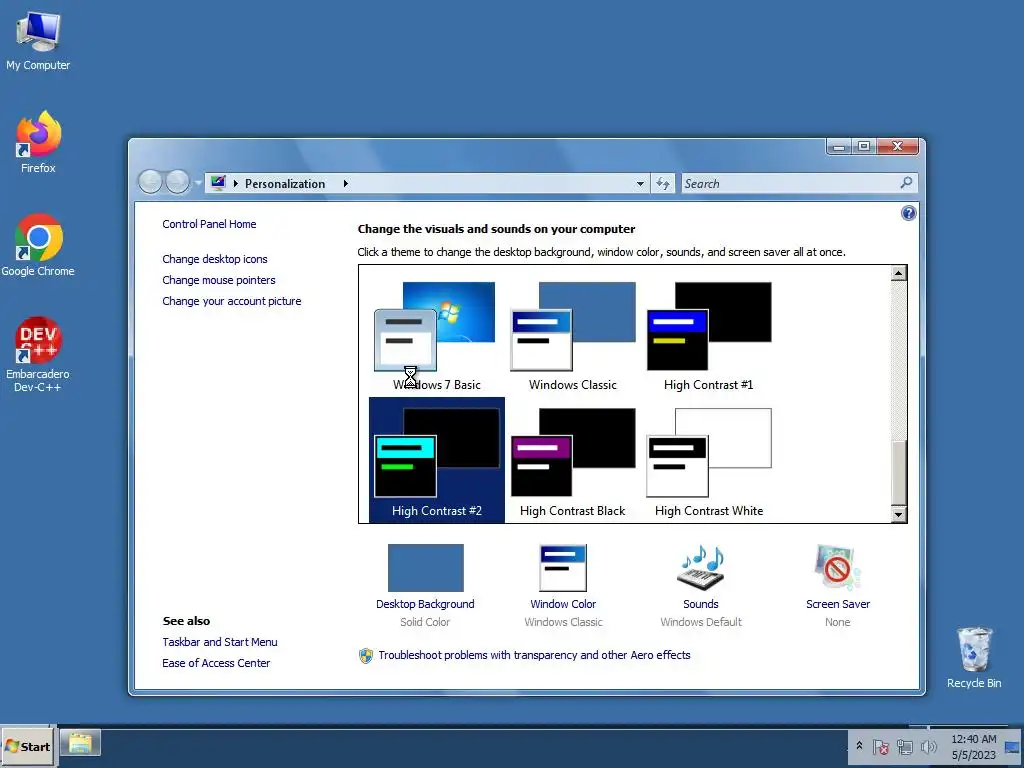Open My Computer desktop icon
The image size is (1024, 768).
pos(38,40)
